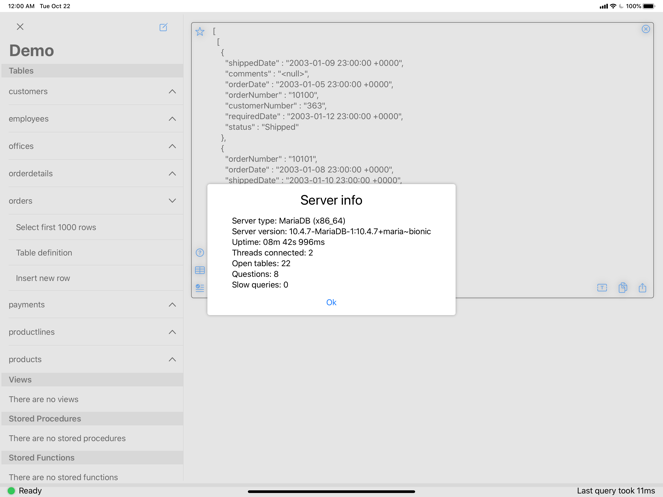This screenshot has width=663, height=497.
Task: Choose Insert new row
Action: (43, 278)
